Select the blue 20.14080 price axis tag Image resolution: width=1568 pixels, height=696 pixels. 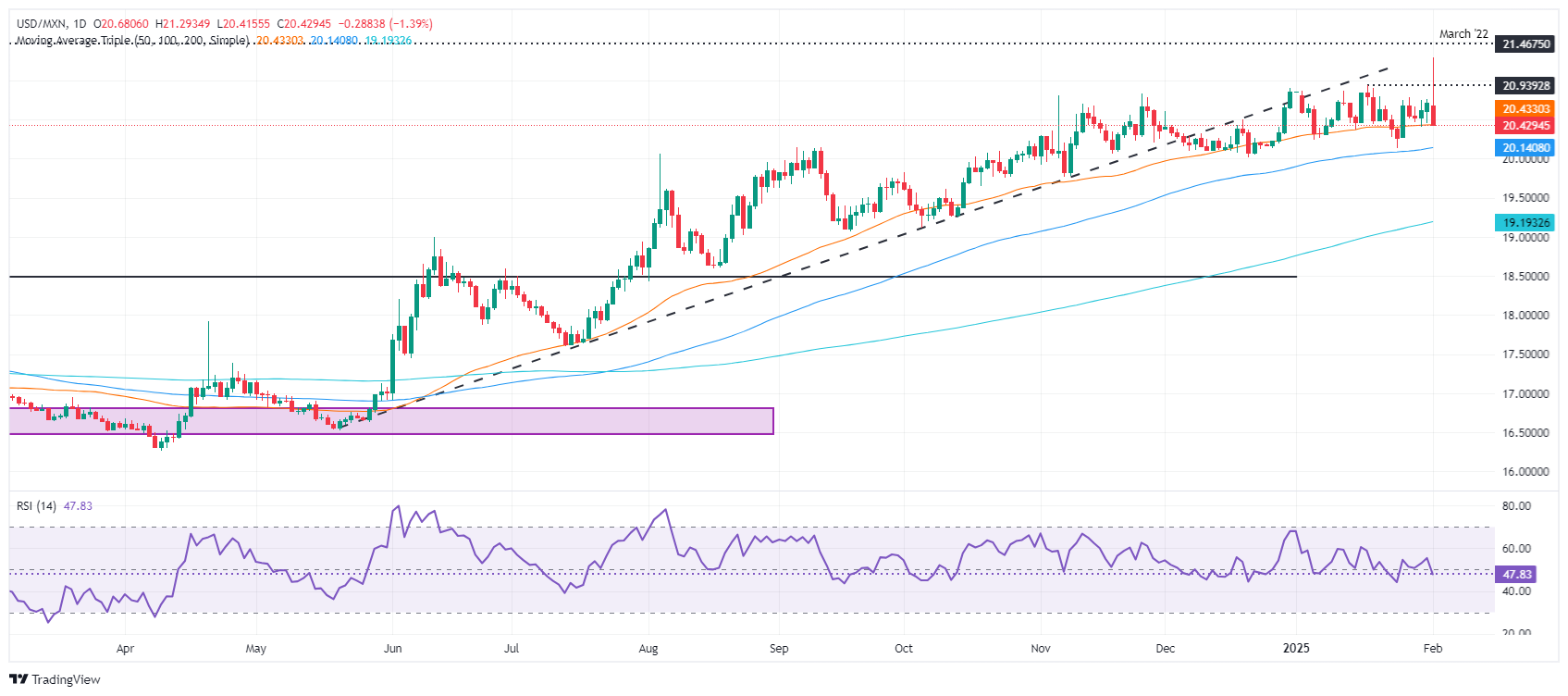[x=1525, y=148]
